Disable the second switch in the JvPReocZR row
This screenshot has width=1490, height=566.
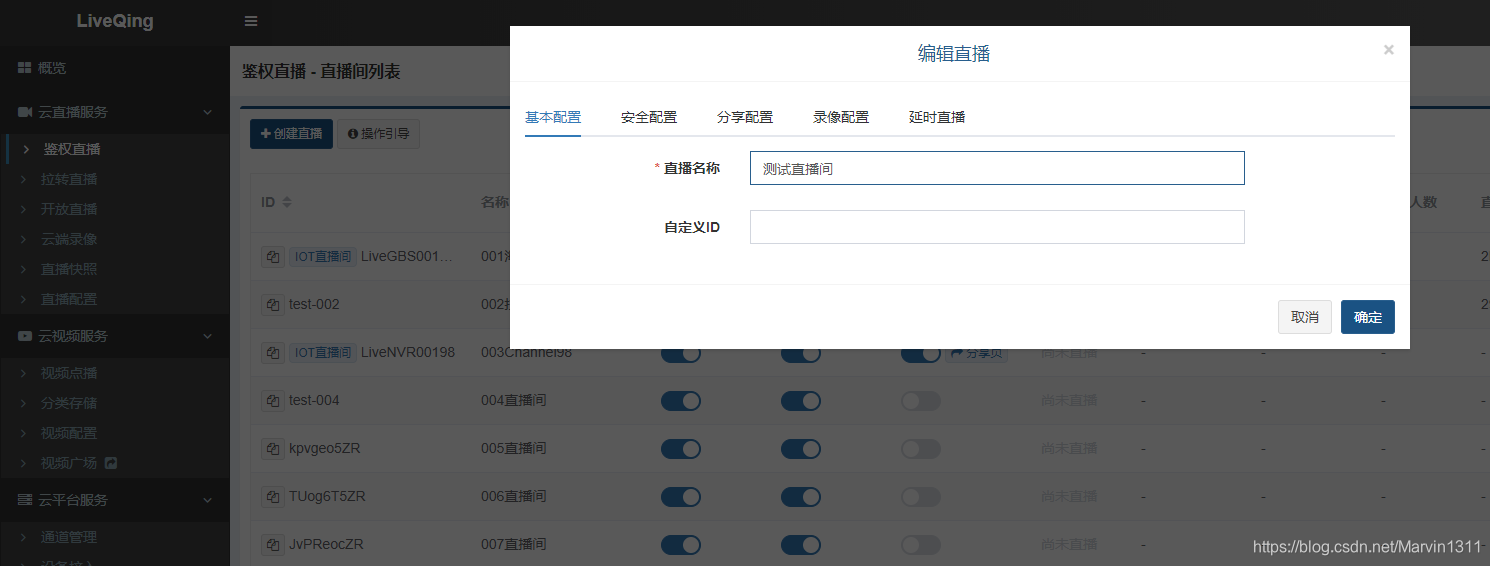(x=801, y=544)
